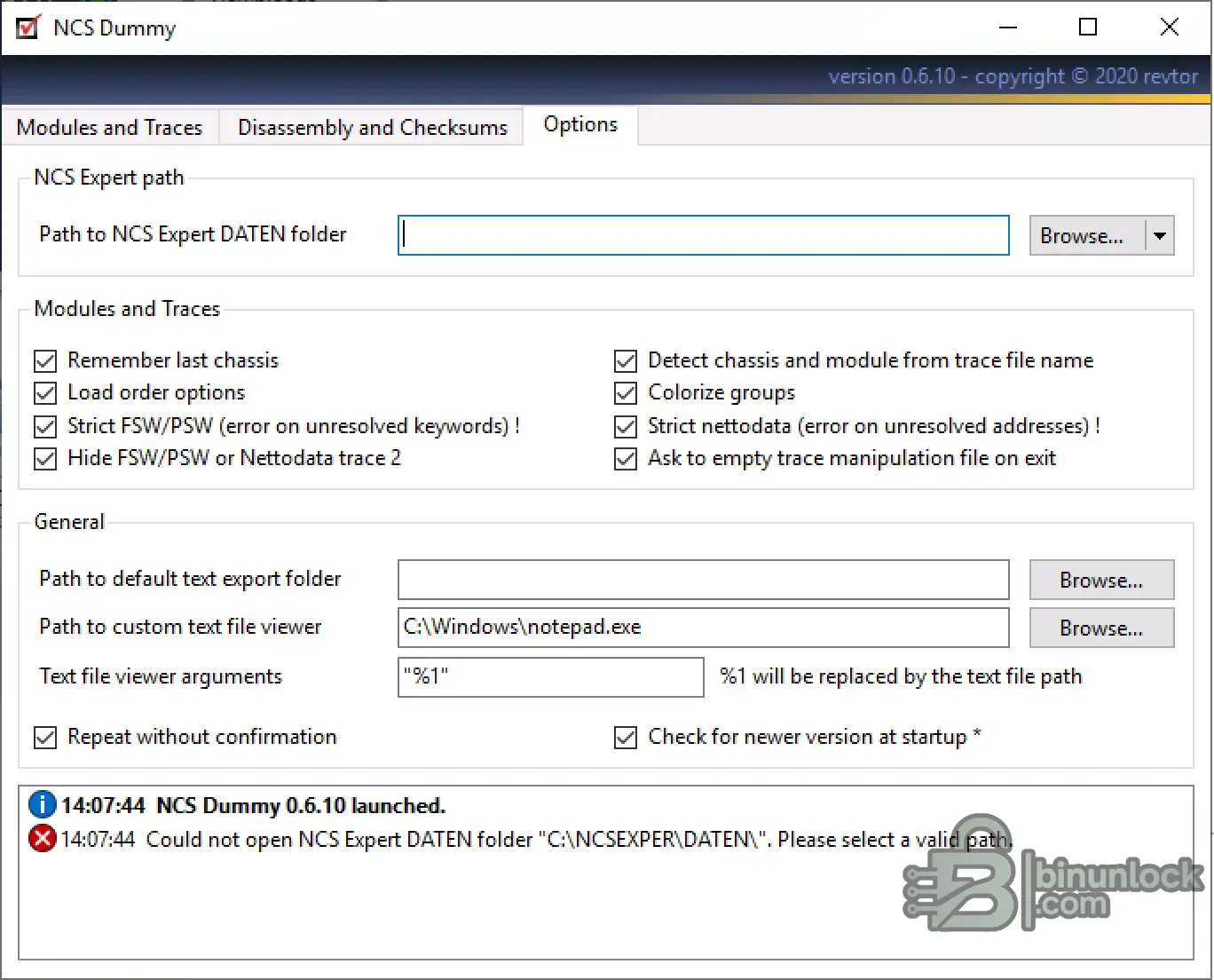Click the custom text file viewer path field
Screen dimensions: 1214x980
pyautogui.click(x=703, y=628)
